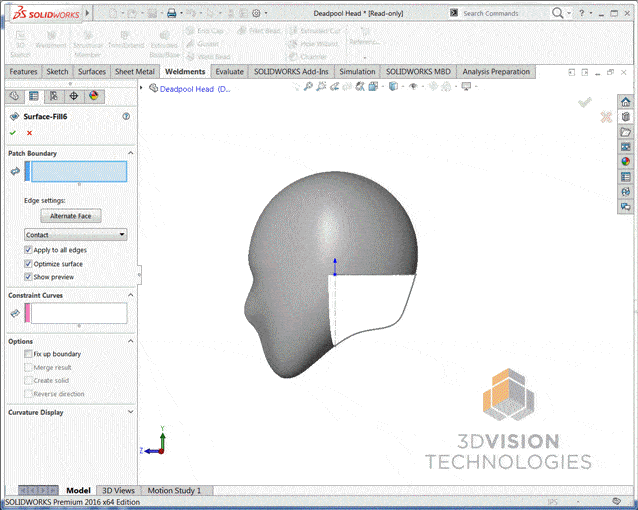Switch to the PropertyManager tab icon
The image size is (638, 510).
click(34, 96)
